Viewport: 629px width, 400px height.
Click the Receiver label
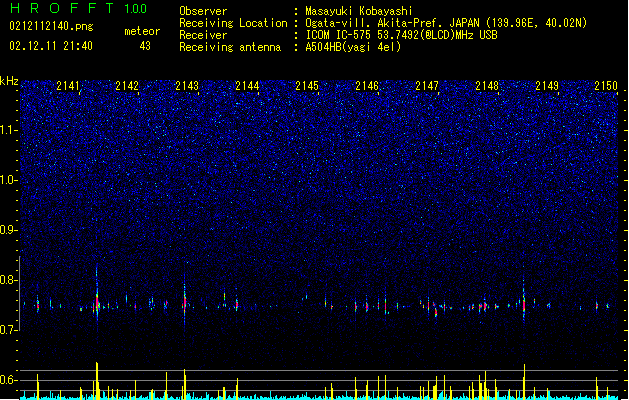[203, 35]
